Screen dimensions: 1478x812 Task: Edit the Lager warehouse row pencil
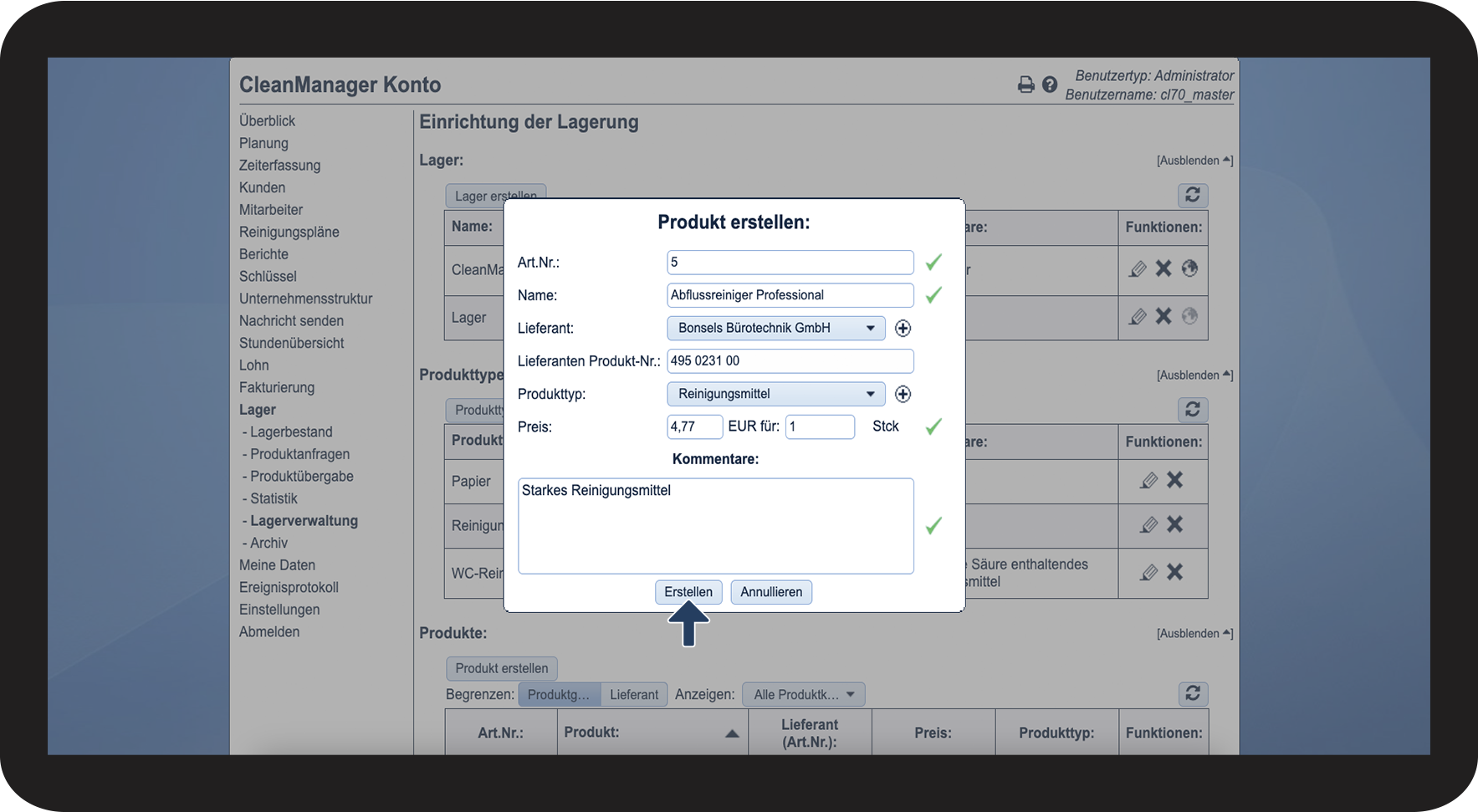1138,316
